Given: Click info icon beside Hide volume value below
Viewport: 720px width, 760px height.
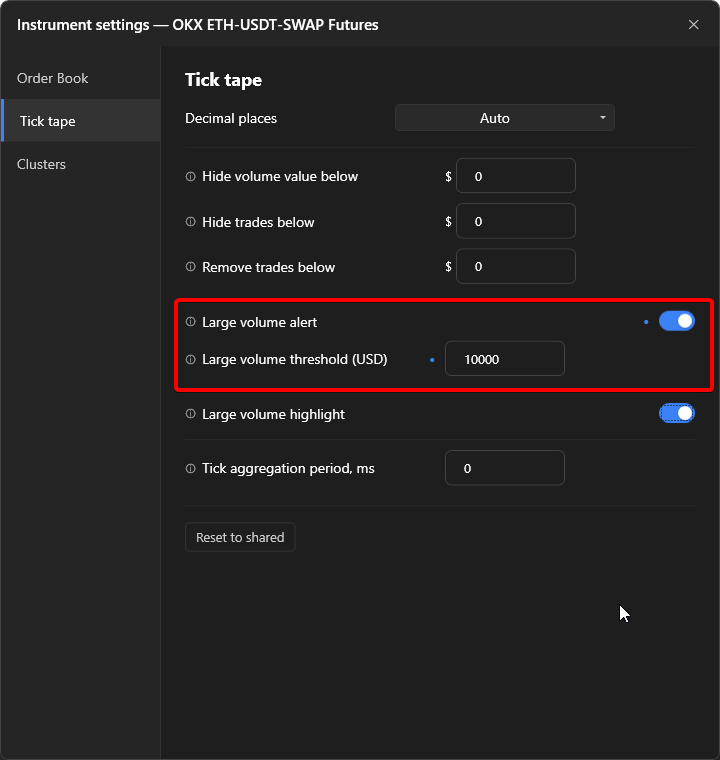Looking at the screenshot, I should click(x=191, y=176).
